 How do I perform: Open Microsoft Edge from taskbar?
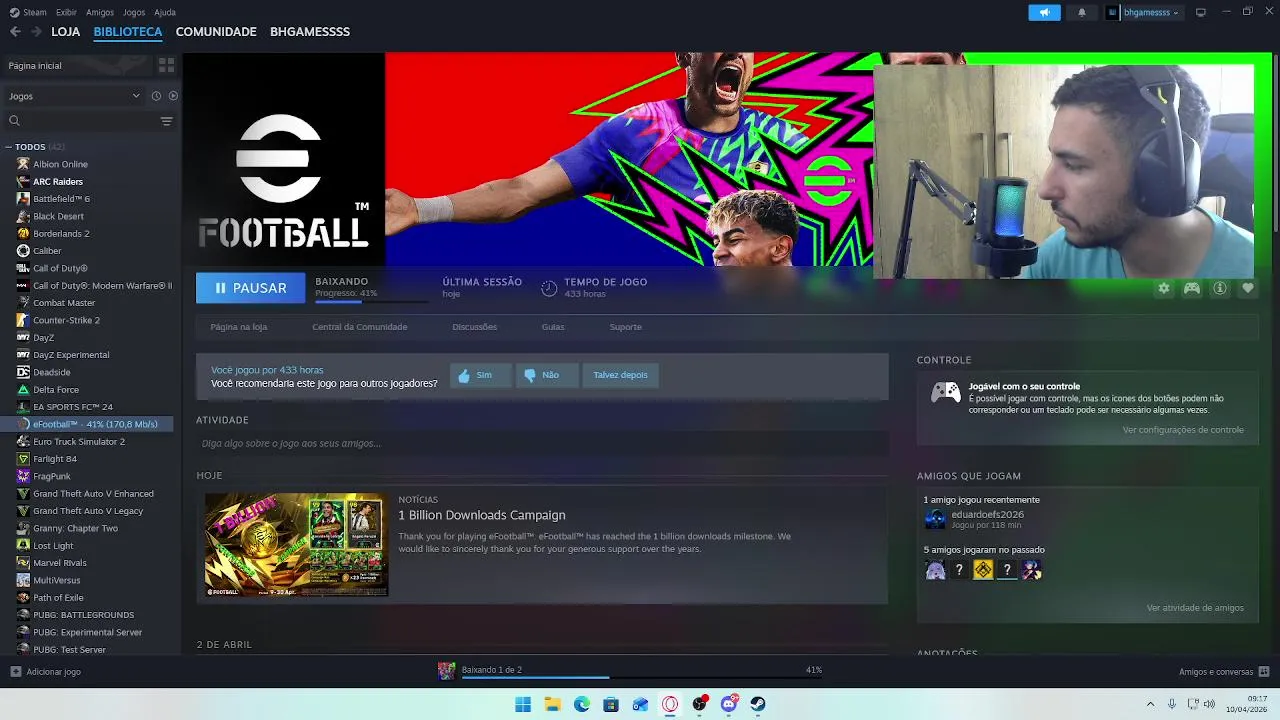pos(582,704)
